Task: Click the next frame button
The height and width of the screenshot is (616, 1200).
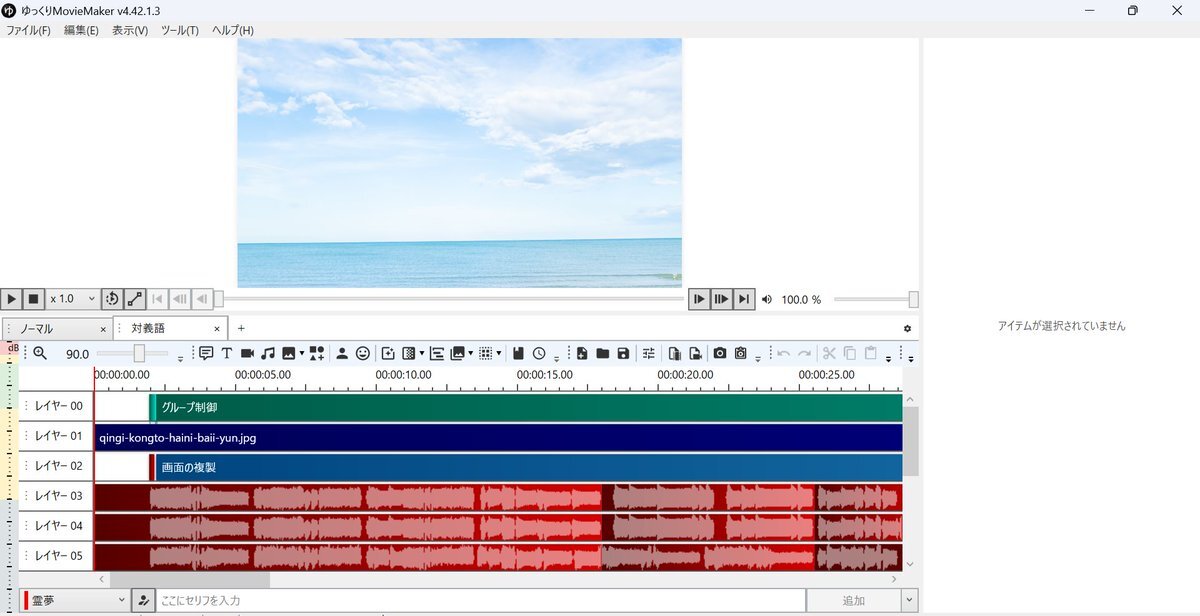Action: 699,299
